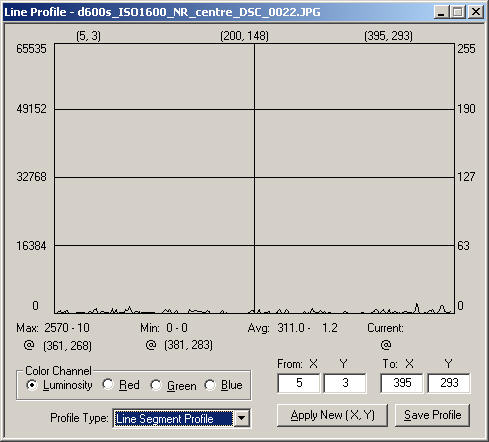Click the From X input field
Screen dimensions: 489x442
(299, 383)
